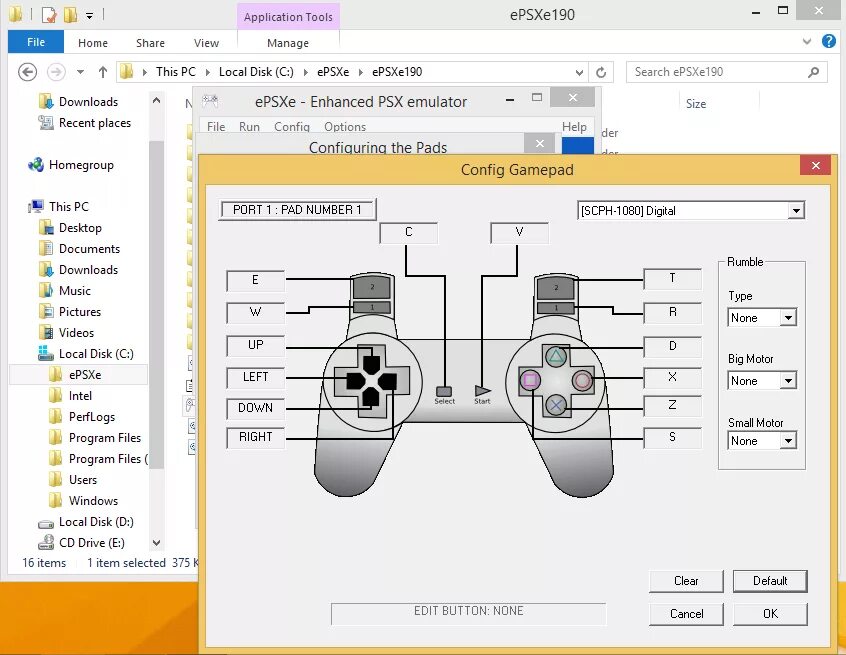Click the Recent places icon
The height and width of the screenshot is (655, 846).
click(46, 123)
